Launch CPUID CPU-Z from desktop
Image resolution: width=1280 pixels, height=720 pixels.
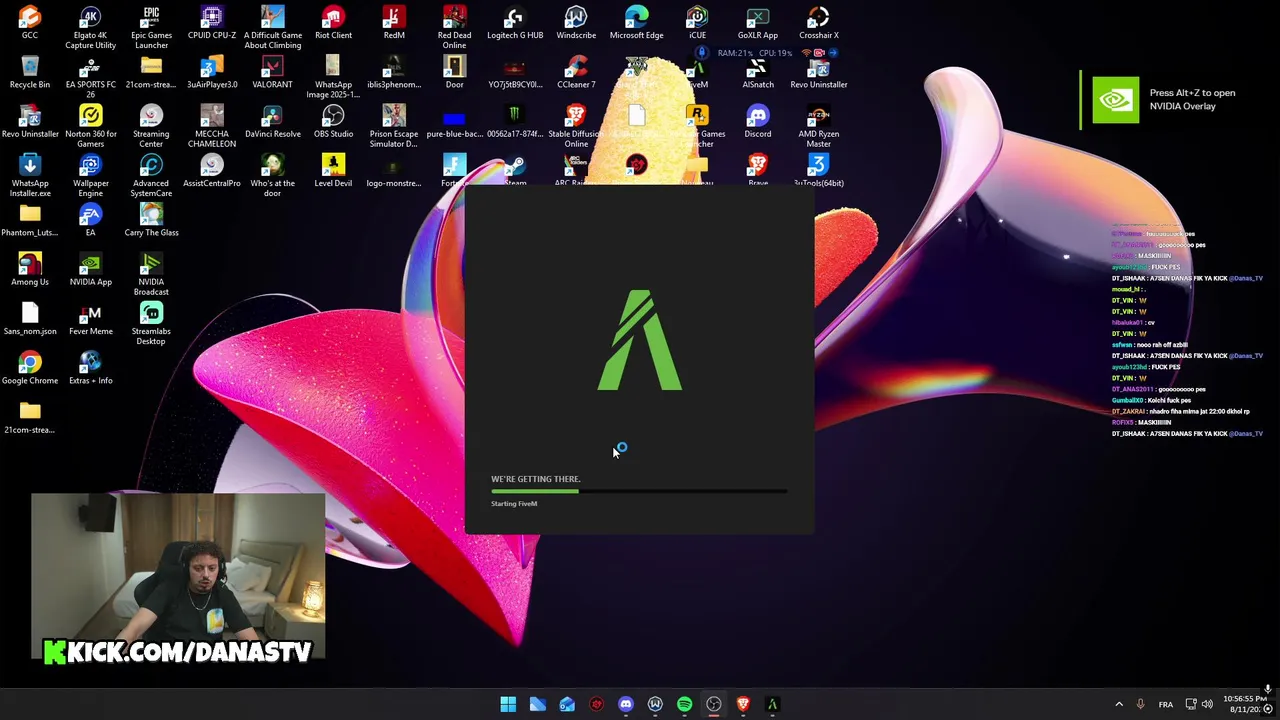point(212,23)
